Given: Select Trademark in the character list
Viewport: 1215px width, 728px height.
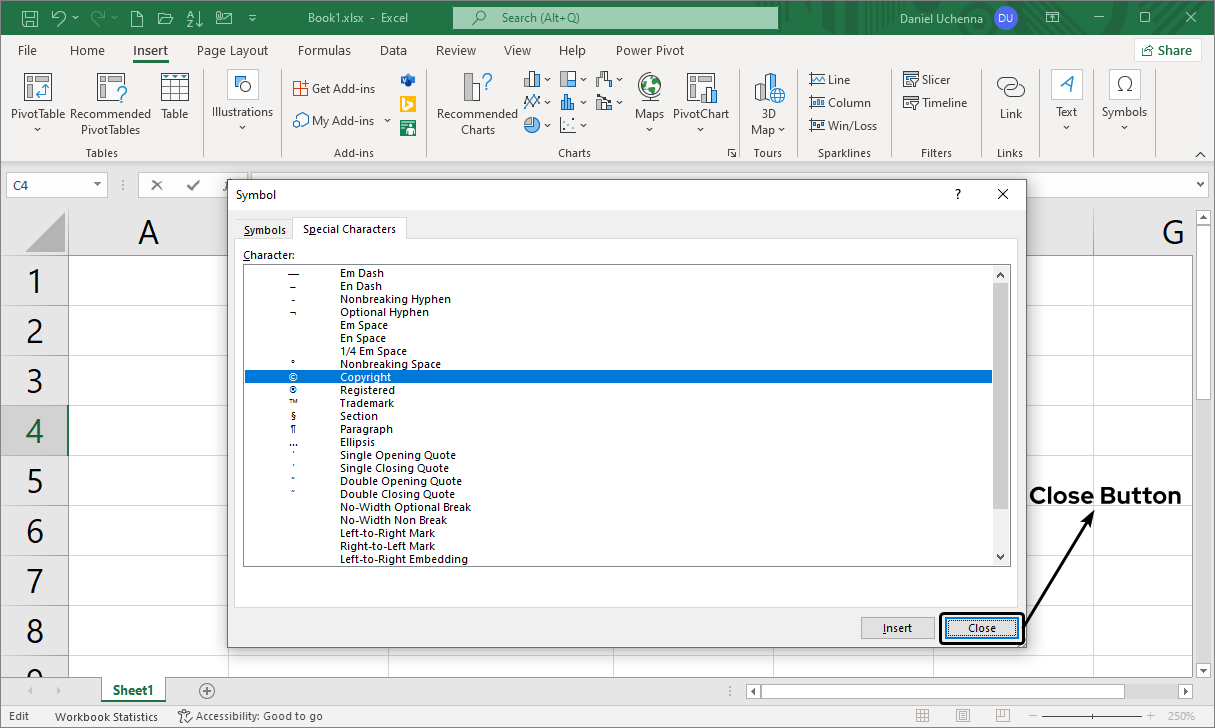Looking at the screenshot, I should coord(366,403).
